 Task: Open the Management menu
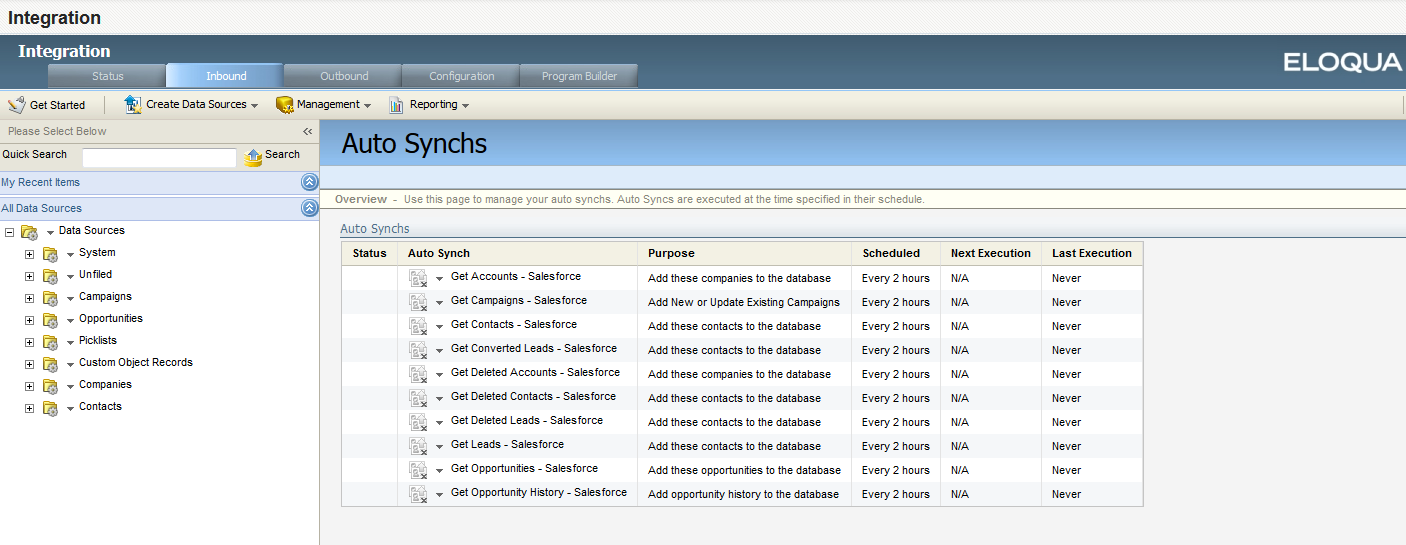tap(323, 104)
